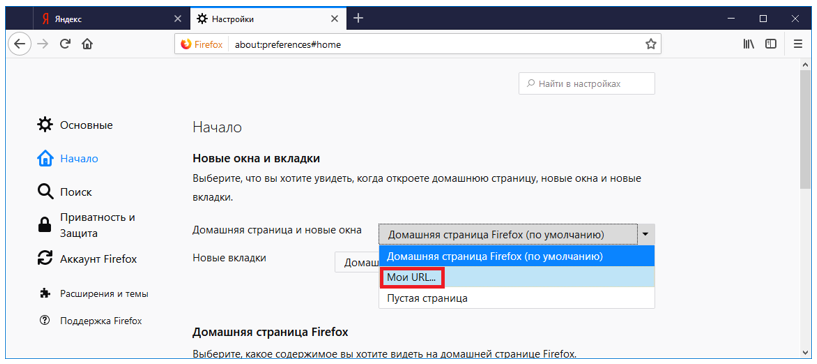This screenshot has height=364, width=817.
Task: Open the home page icon in toolbar
Action: click(x=88, y=44)
